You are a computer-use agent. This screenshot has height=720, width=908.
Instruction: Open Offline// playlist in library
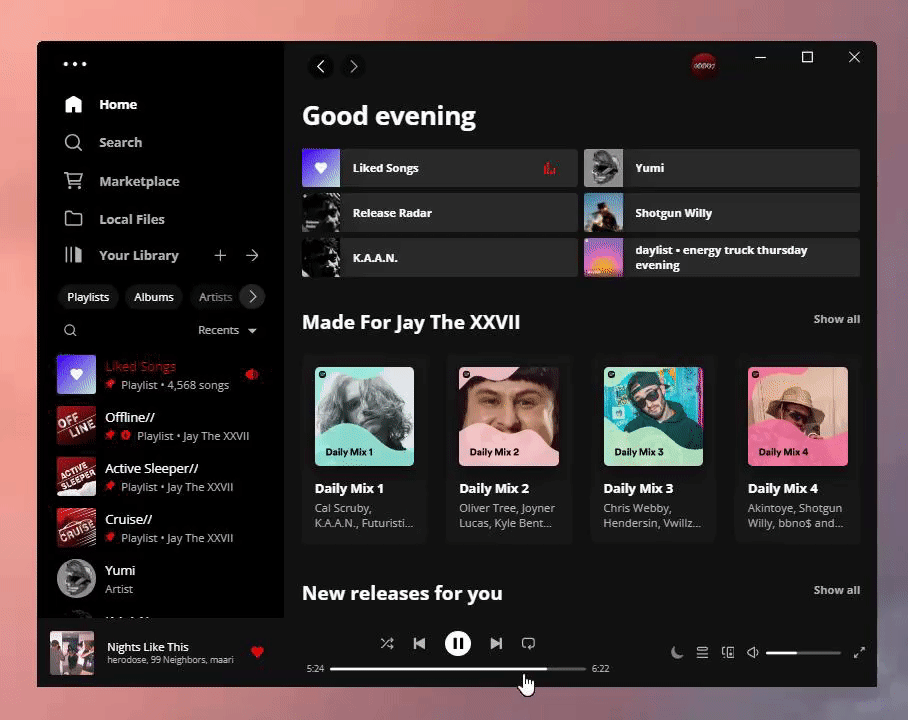tap(160, 426)
